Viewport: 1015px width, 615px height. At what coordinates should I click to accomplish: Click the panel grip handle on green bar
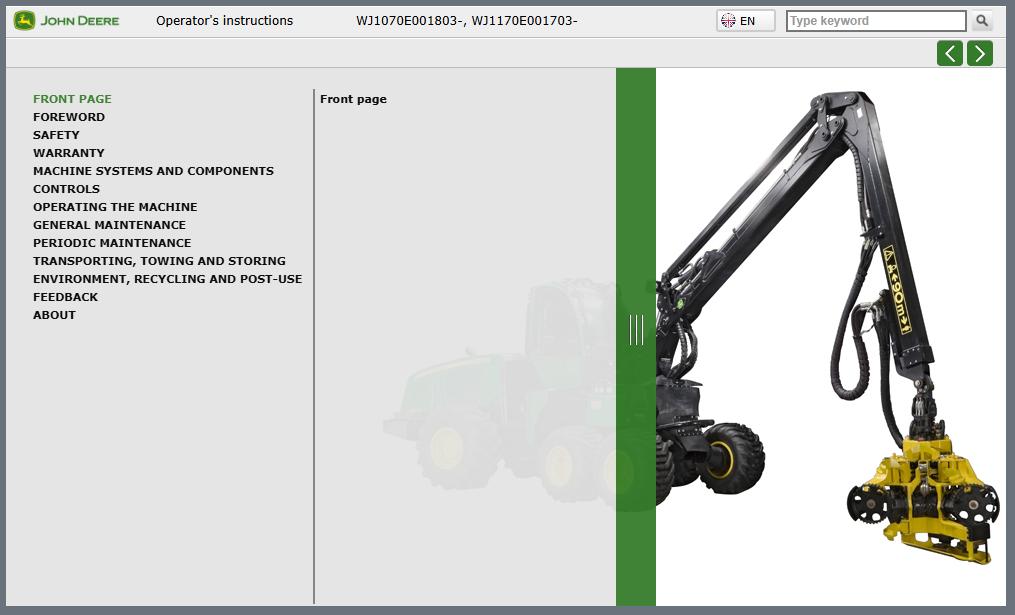(636, 330)
